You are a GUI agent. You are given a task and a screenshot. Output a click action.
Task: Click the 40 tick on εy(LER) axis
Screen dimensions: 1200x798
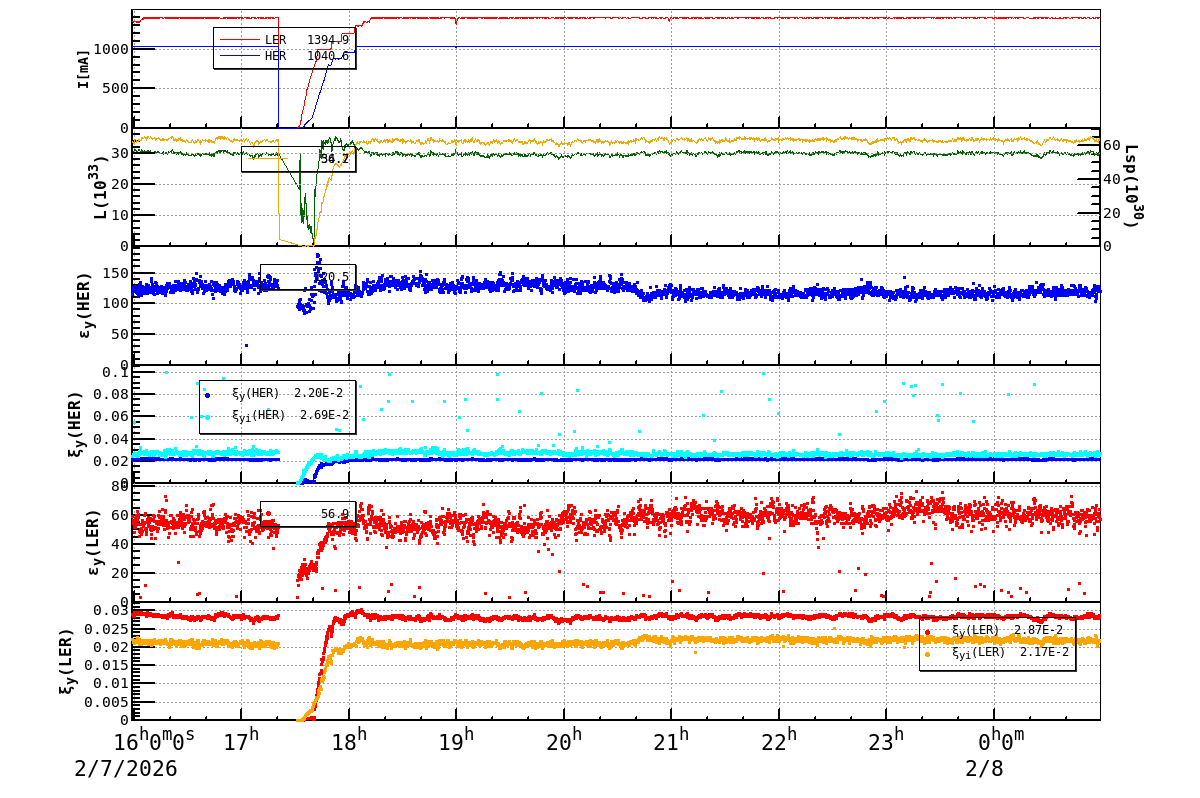(121, 544)
